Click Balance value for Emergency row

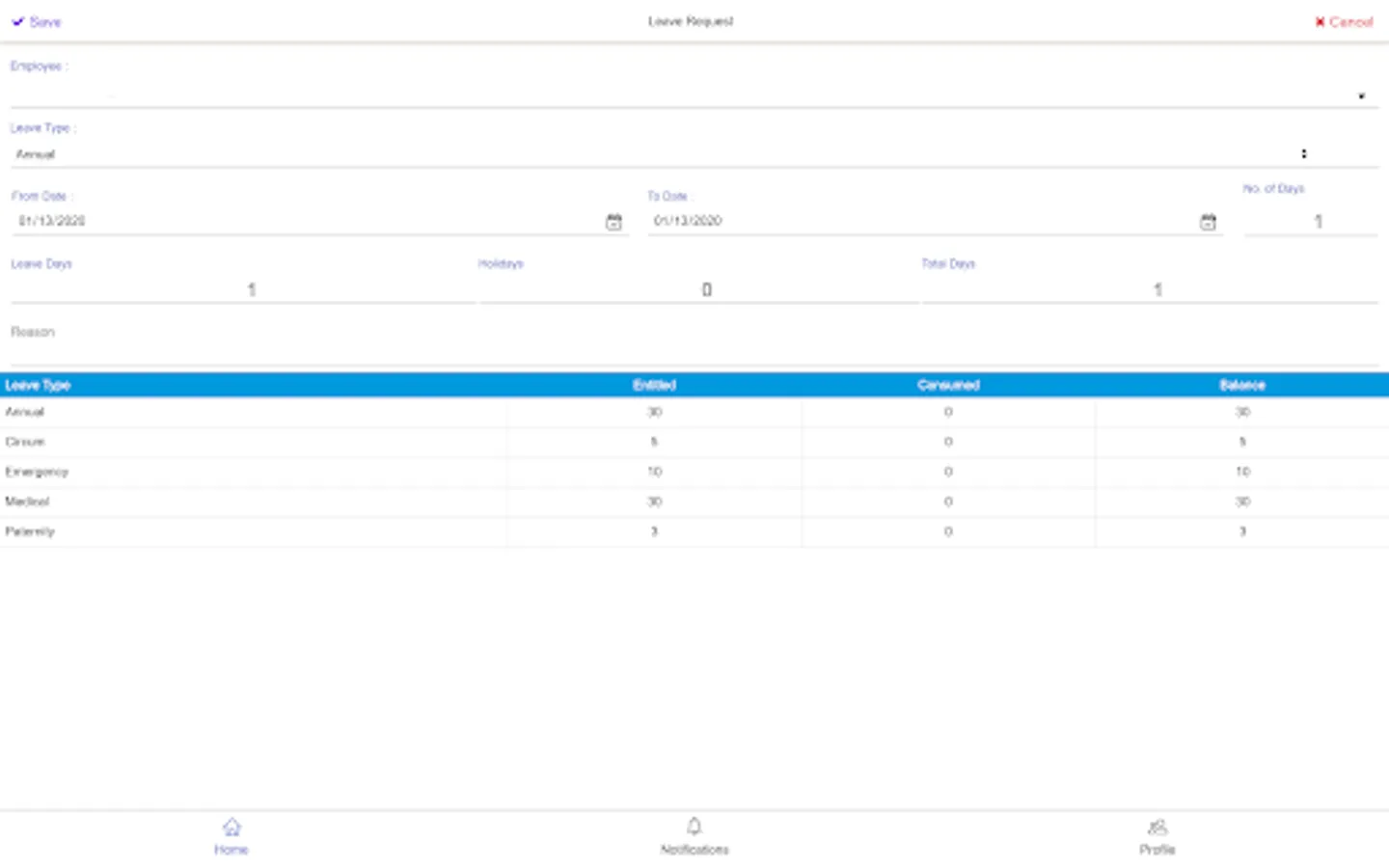click(x=1242, y=472)
